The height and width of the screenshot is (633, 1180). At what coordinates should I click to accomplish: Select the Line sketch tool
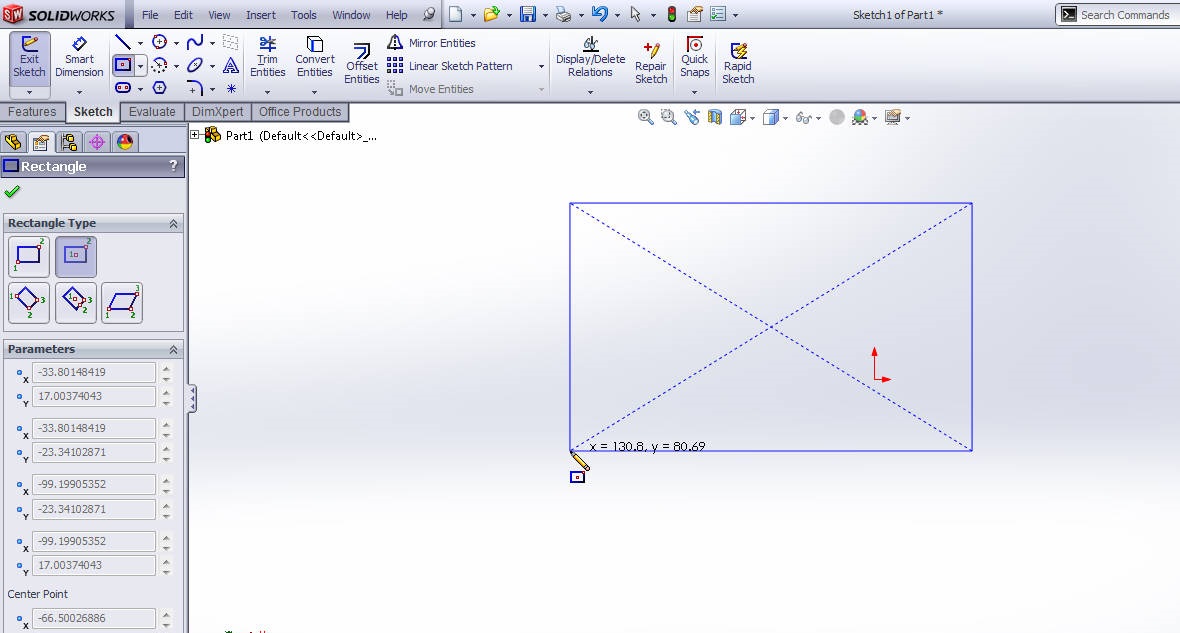pyautogui.click(x=123, y=41)
